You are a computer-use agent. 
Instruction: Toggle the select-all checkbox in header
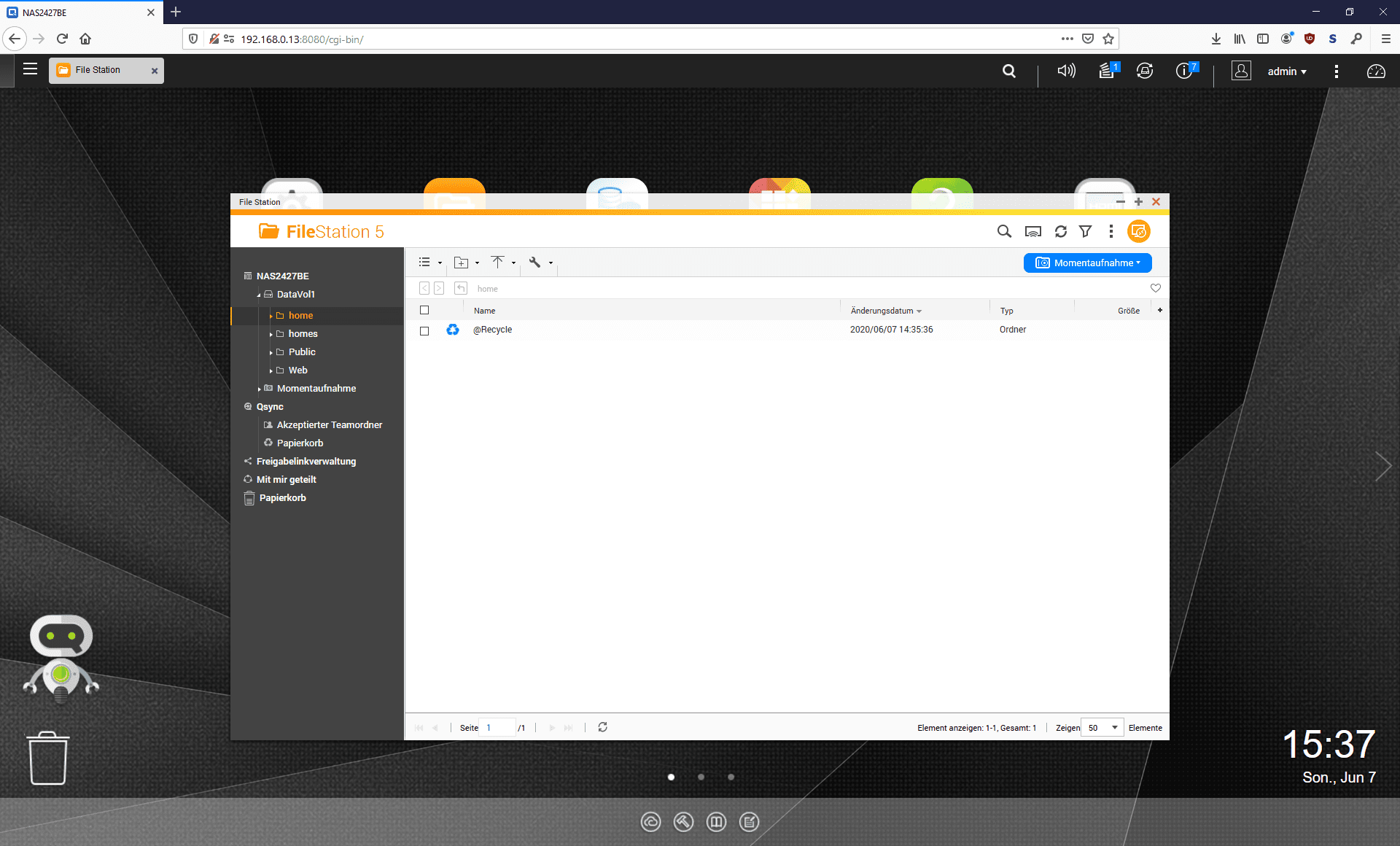point(425,310)
